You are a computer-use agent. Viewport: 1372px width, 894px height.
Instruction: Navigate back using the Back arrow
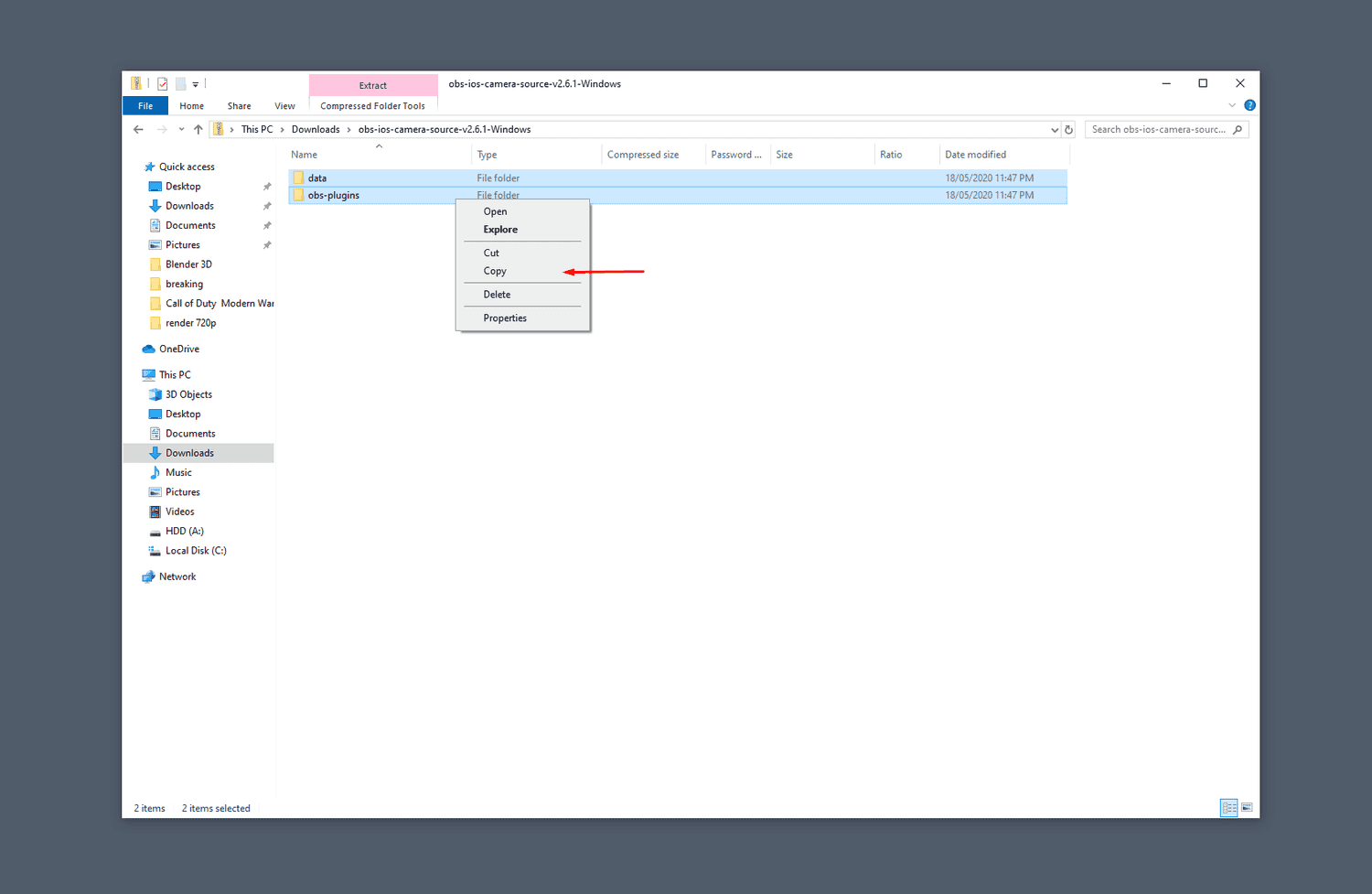tap(138, 130)
